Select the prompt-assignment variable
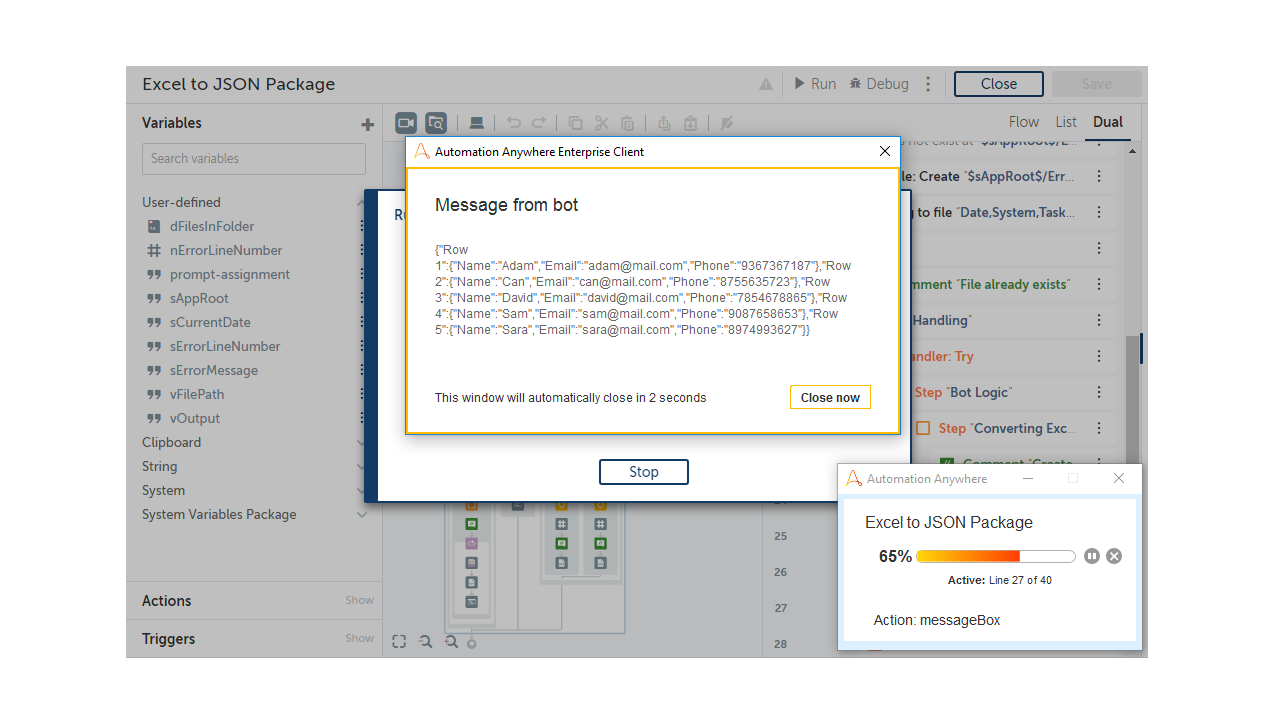 pos(230,274)
